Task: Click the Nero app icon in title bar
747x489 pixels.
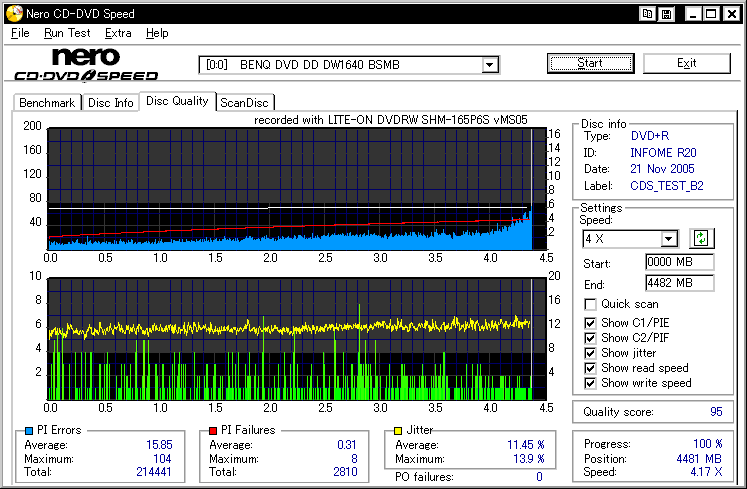Action: (x=12, y=14)
